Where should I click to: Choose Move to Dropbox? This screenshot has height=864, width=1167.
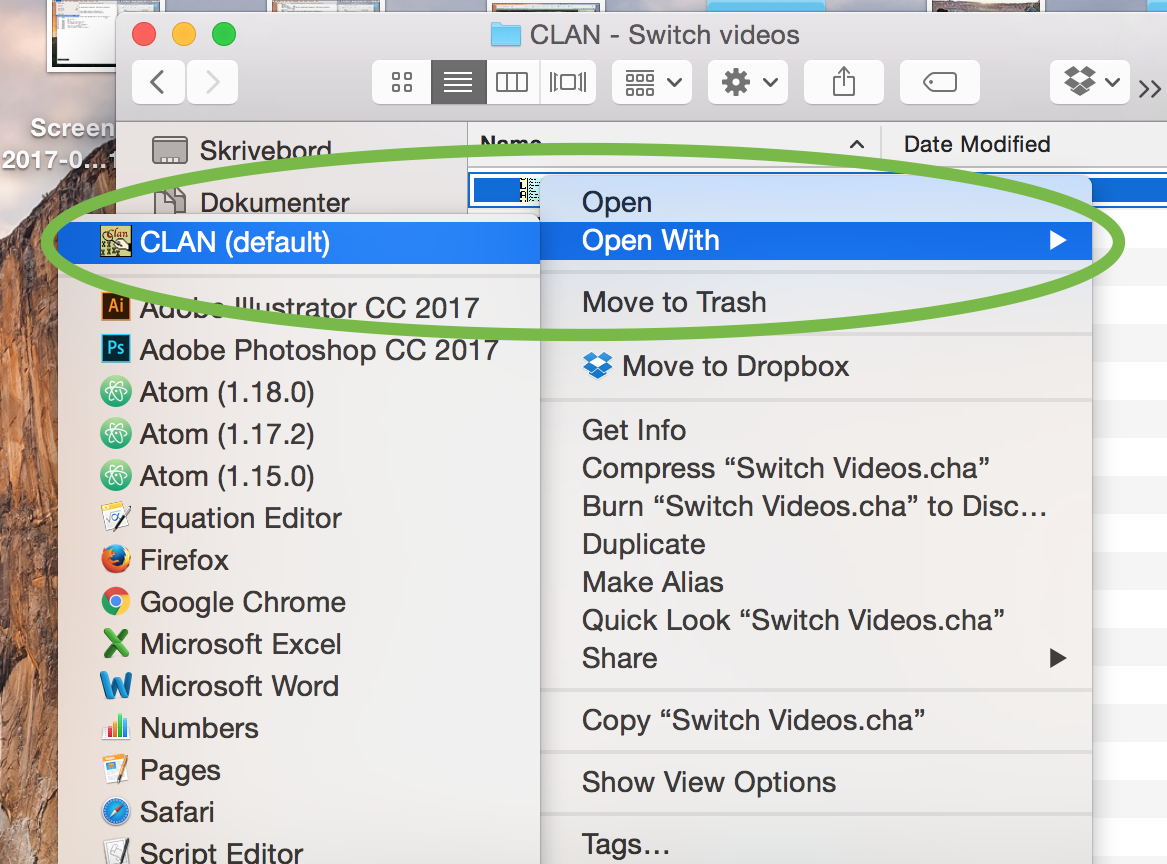click(x=816, y=366)
